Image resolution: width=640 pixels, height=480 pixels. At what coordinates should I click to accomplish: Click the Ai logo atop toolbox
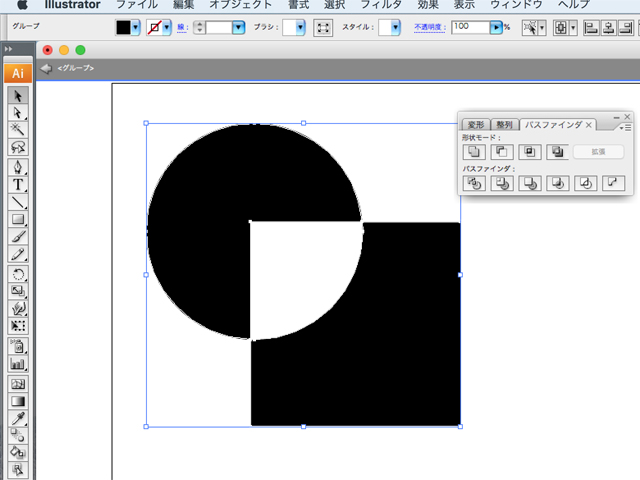18,73
